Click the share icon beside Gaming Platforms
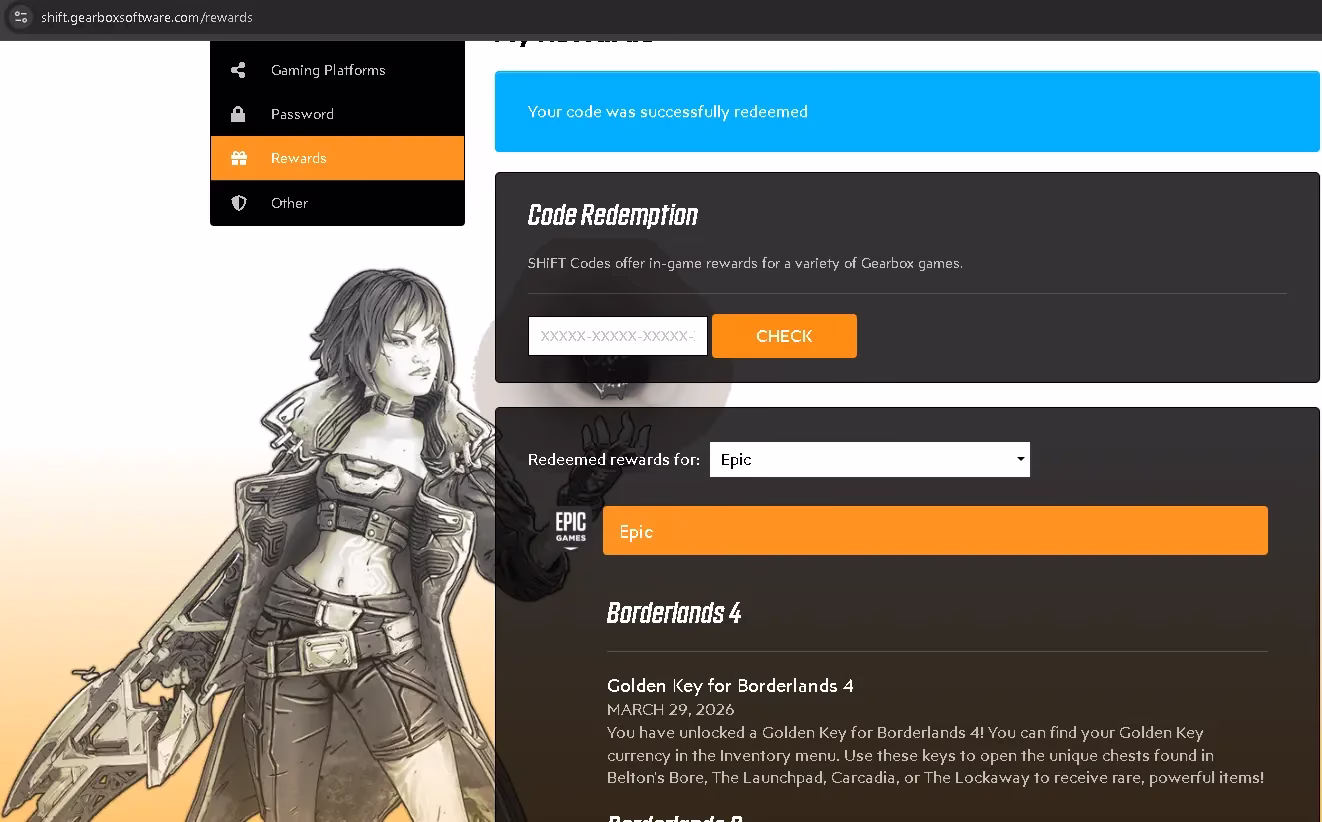The image size is (1322, 822). tap(238, 70)
